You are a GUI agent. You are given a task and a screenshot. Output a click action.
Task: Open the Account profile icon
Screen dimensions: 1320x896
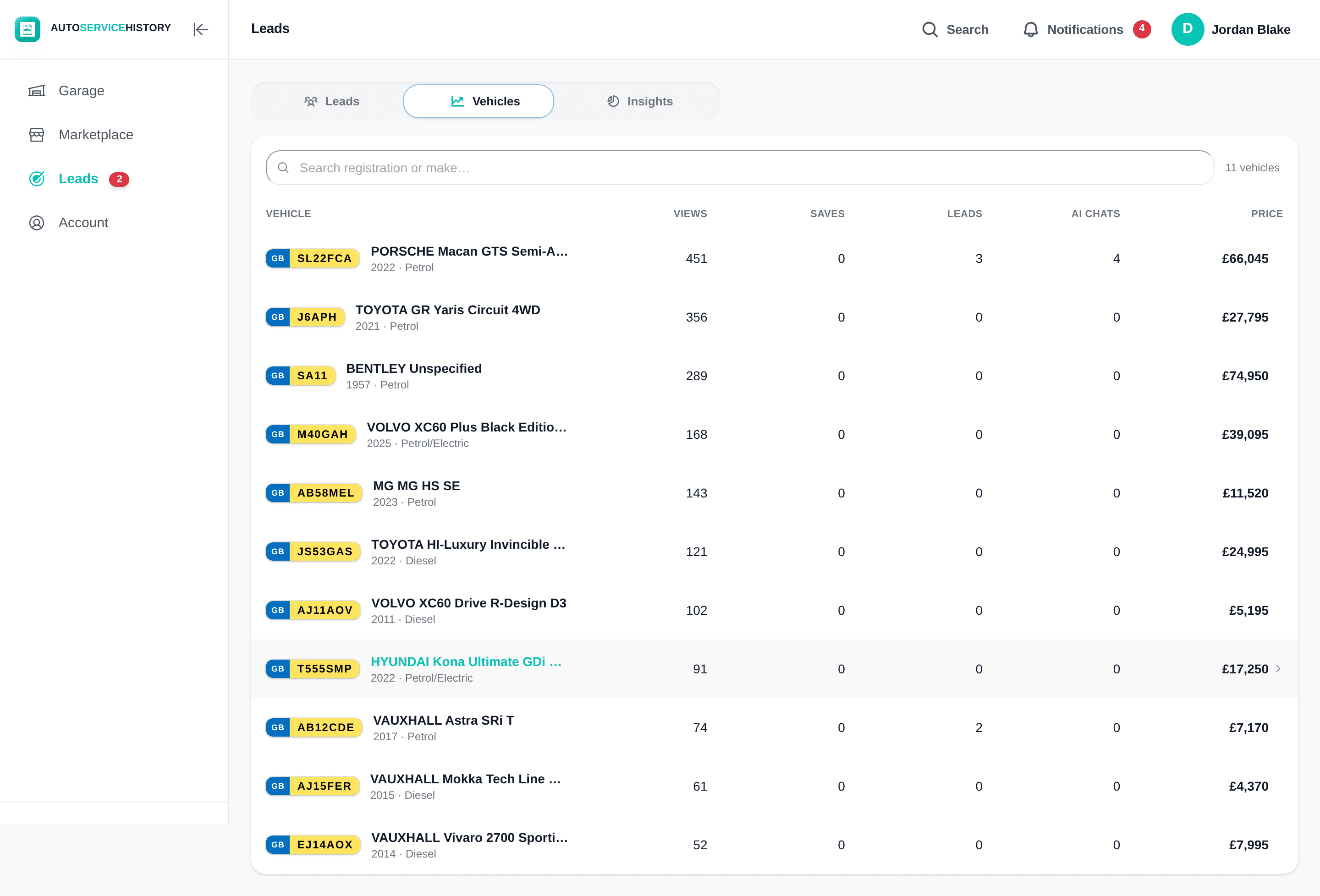[37, 223]
